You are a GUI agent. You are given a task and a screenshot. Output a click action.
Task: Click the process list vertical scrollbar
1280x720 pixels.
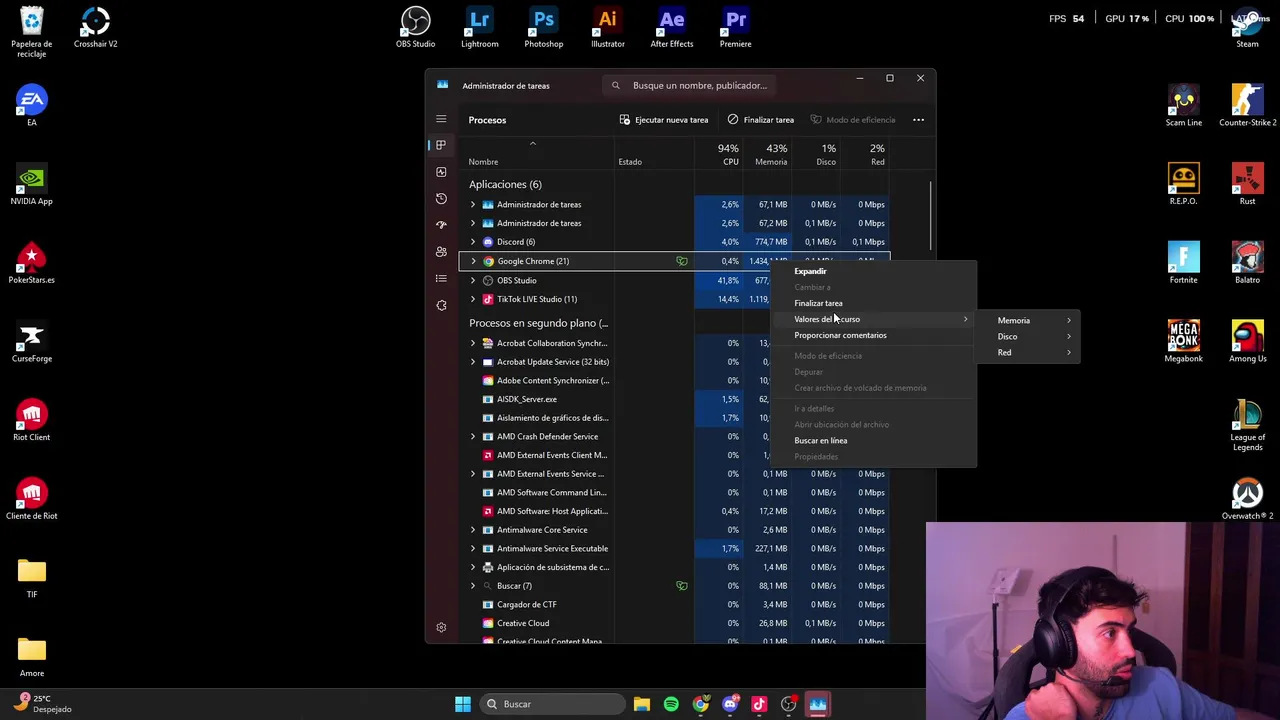coord(931,216)
